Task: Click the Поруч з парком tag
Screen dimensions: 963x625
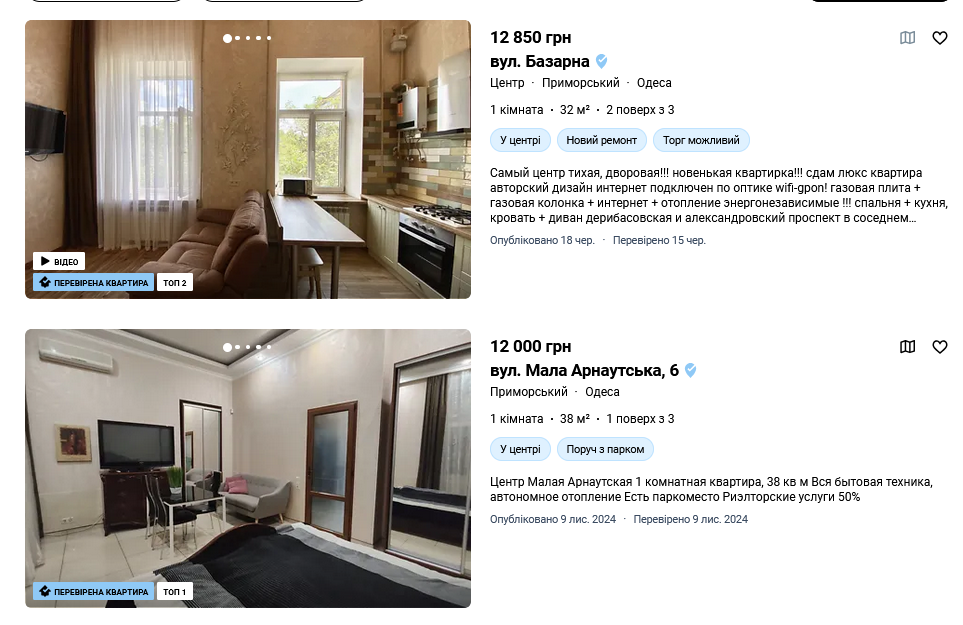Action: click(x=605, y=449)
